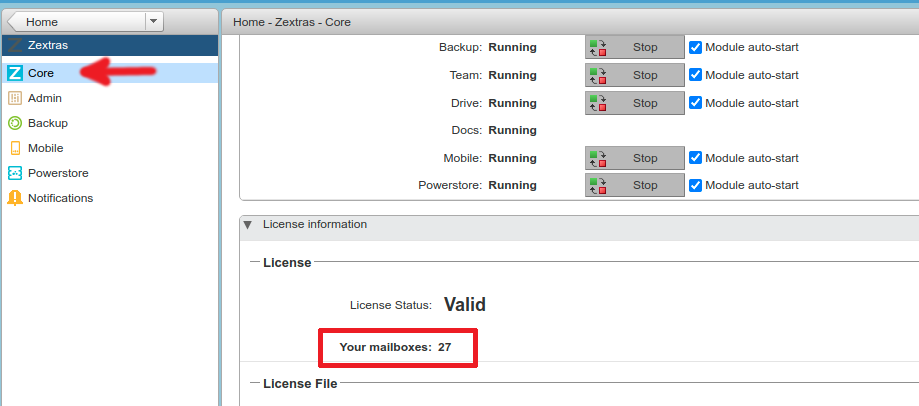Toggle Team Module auto-start checkbox

696,75
